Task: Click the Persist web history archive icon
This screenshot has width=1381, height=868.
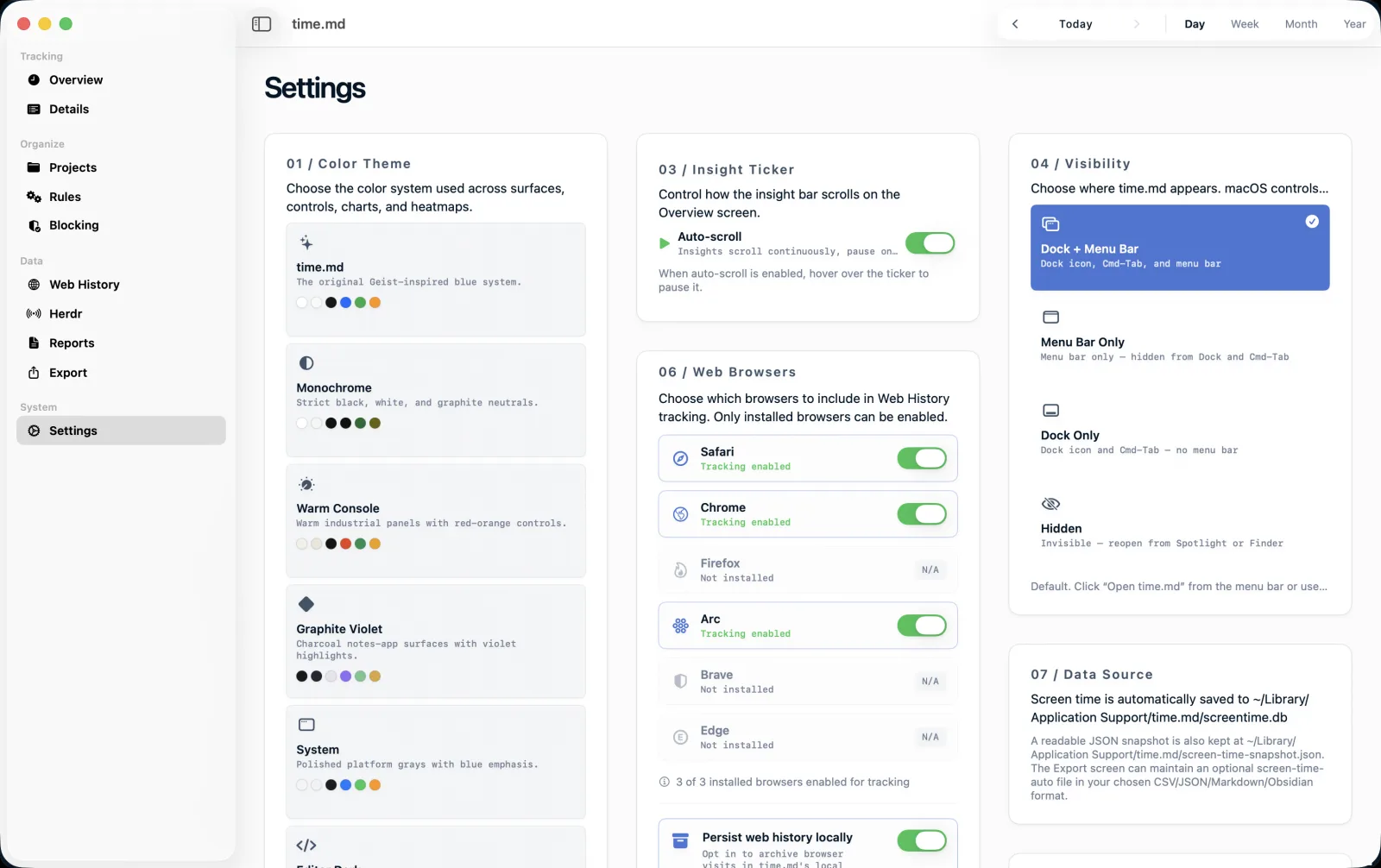Action: (x=681, y=840)
